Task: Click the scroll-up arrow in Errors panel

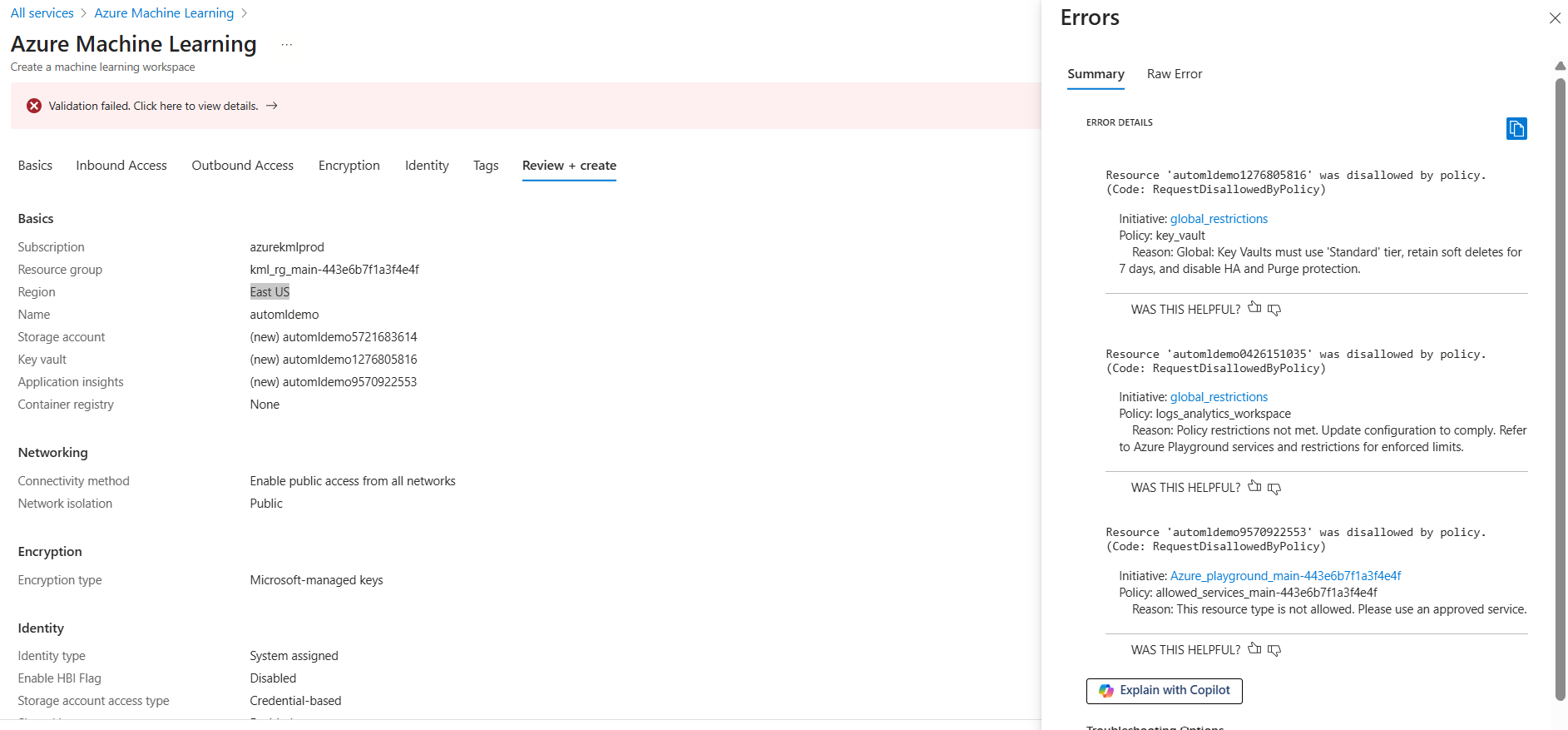Action: (x=1560, y=66)
